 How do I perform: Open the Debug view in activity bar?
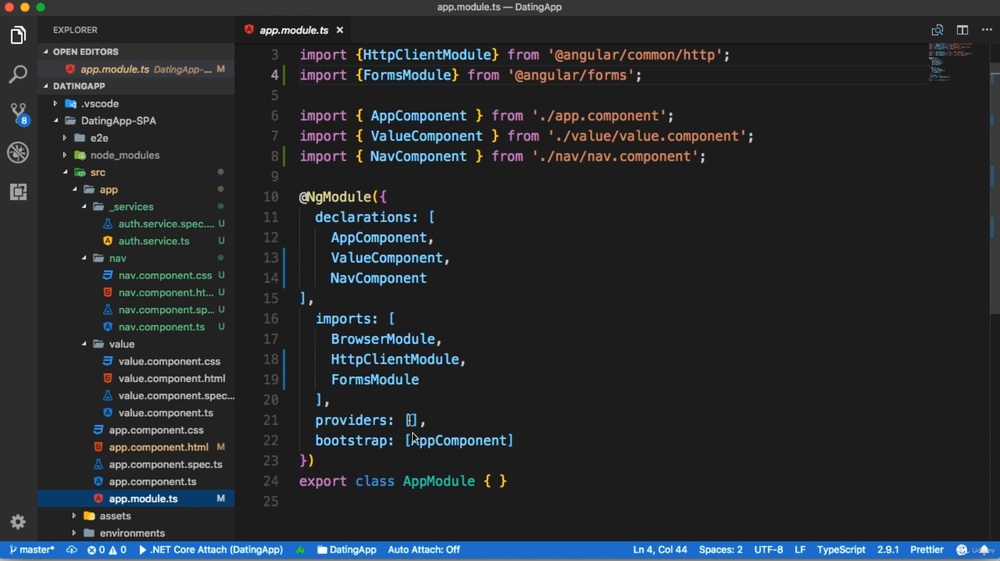click(x=18, y=152)
